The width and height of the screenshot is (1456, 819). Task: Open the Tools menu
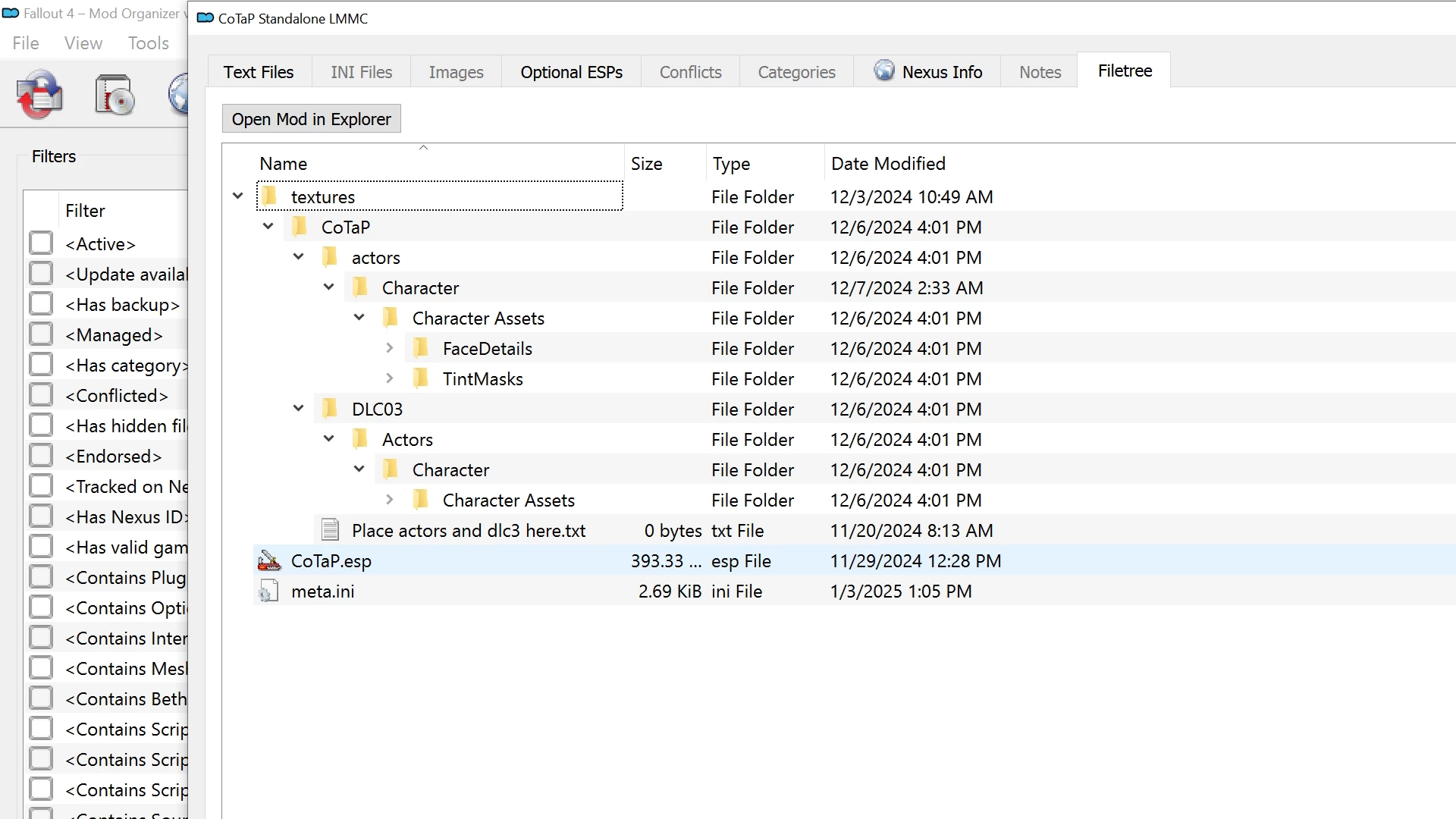tap(148, 43)
